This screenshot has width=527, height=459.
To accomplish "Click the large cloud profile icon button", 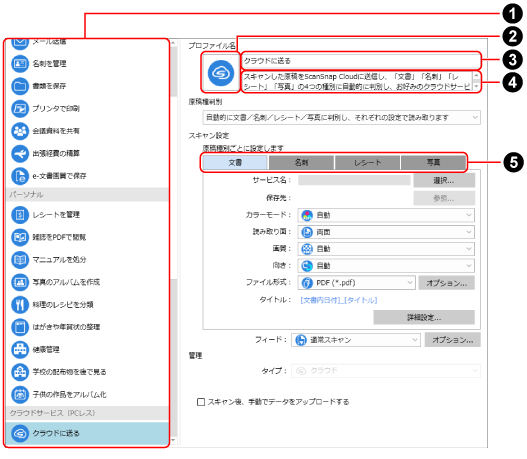I will pos(220,73).
